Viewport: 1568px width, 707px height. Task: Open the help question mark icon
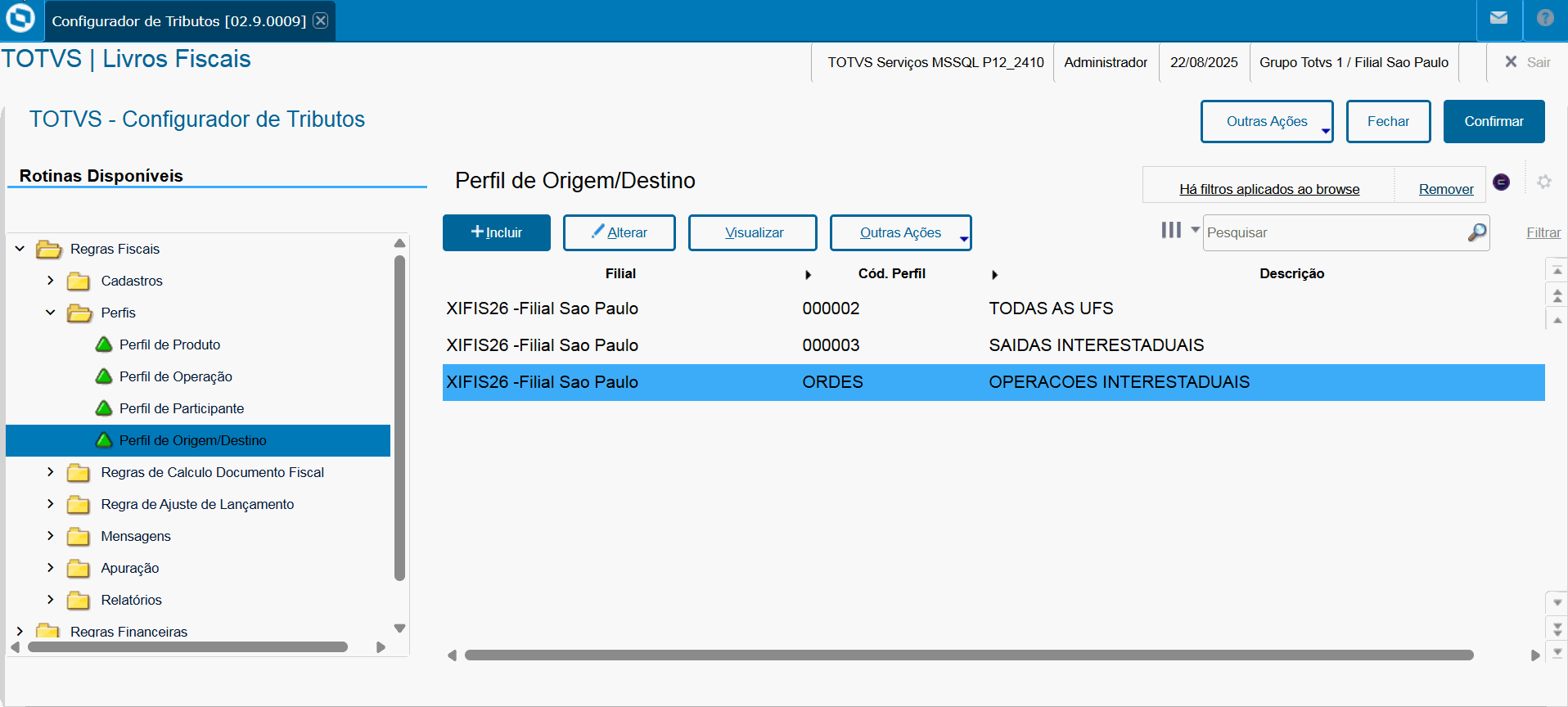pos(1545,18)
